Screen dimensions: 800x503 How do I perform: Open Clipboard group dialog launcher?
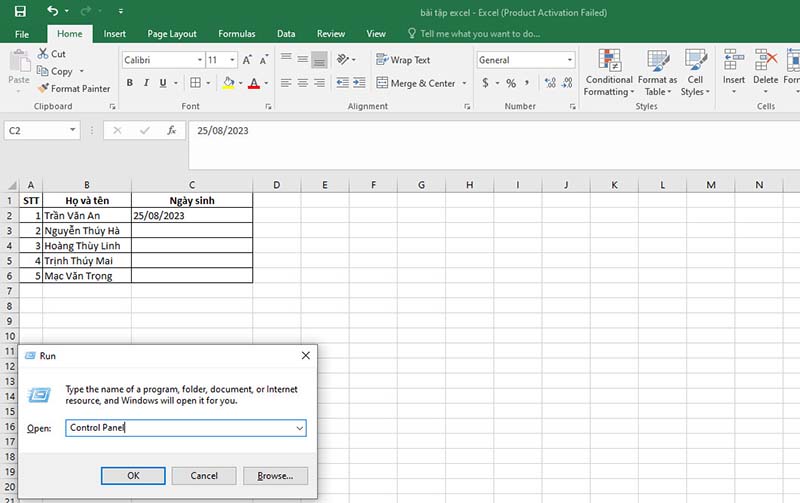click(x=112, y=107)
